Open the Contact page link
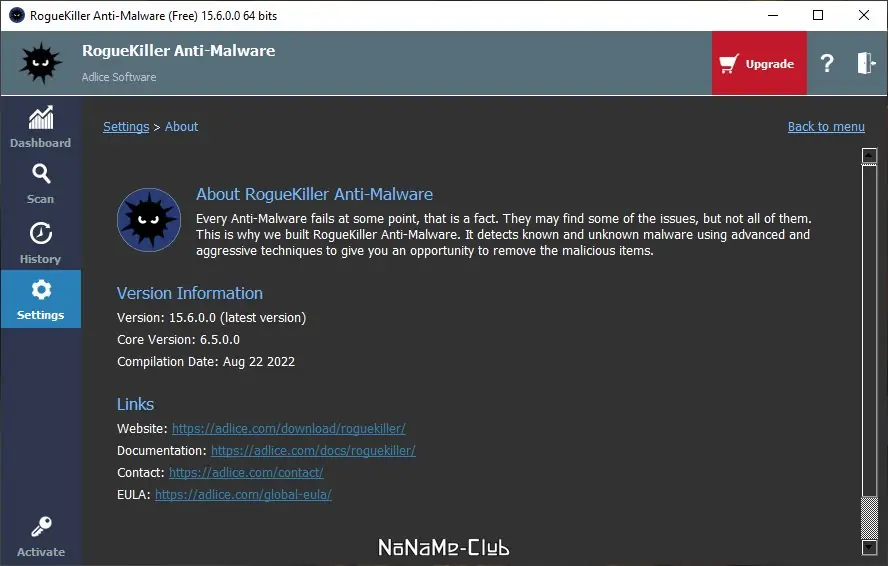888x566 pixels. (246, 473)
